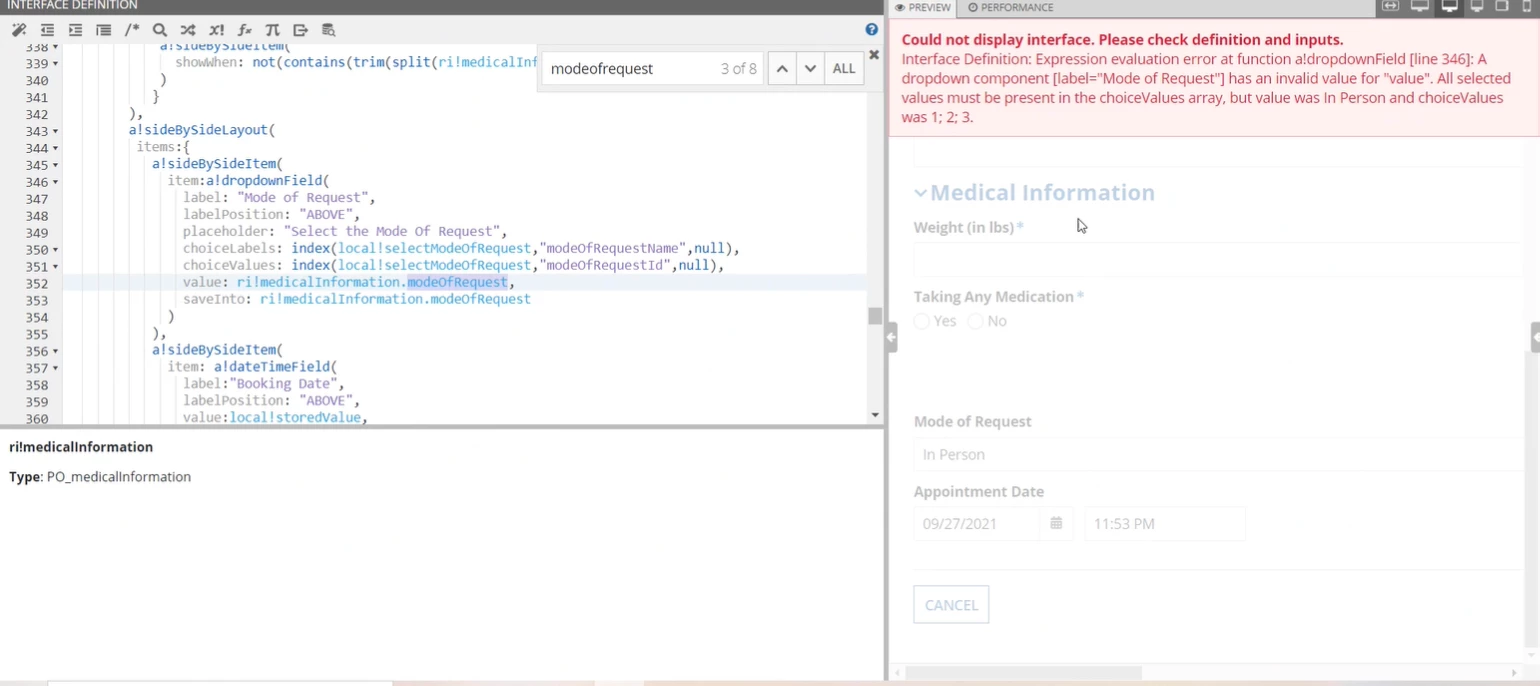Collapse the Medical Information section
The width and height of the screenshot is (1540, 686).
(921, 193)
